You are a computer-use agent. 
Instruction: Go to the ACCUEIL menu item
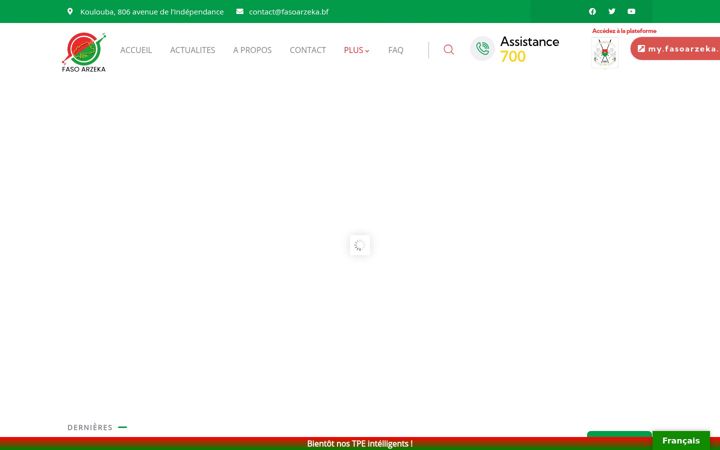click(x=136, y=50)
